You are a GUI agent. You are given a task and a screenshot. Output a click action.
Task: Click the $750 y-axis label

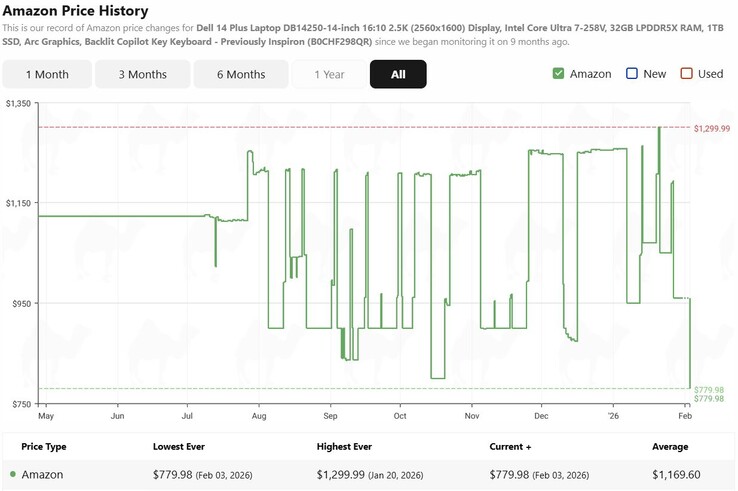coord(22,404)
